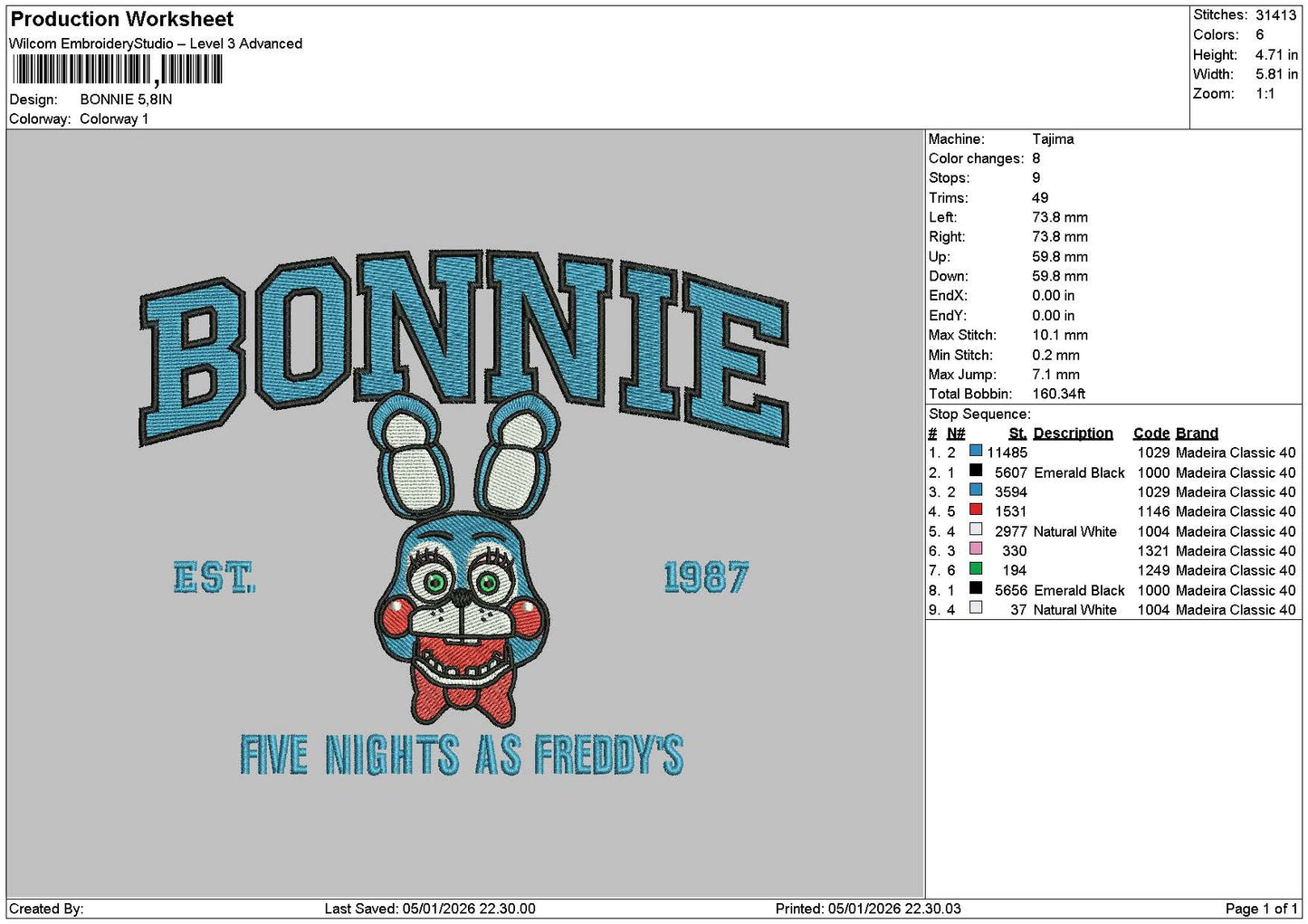Click the red swatch in the 1531 stitches row
1308x924 pixels.
coord(976,510)
